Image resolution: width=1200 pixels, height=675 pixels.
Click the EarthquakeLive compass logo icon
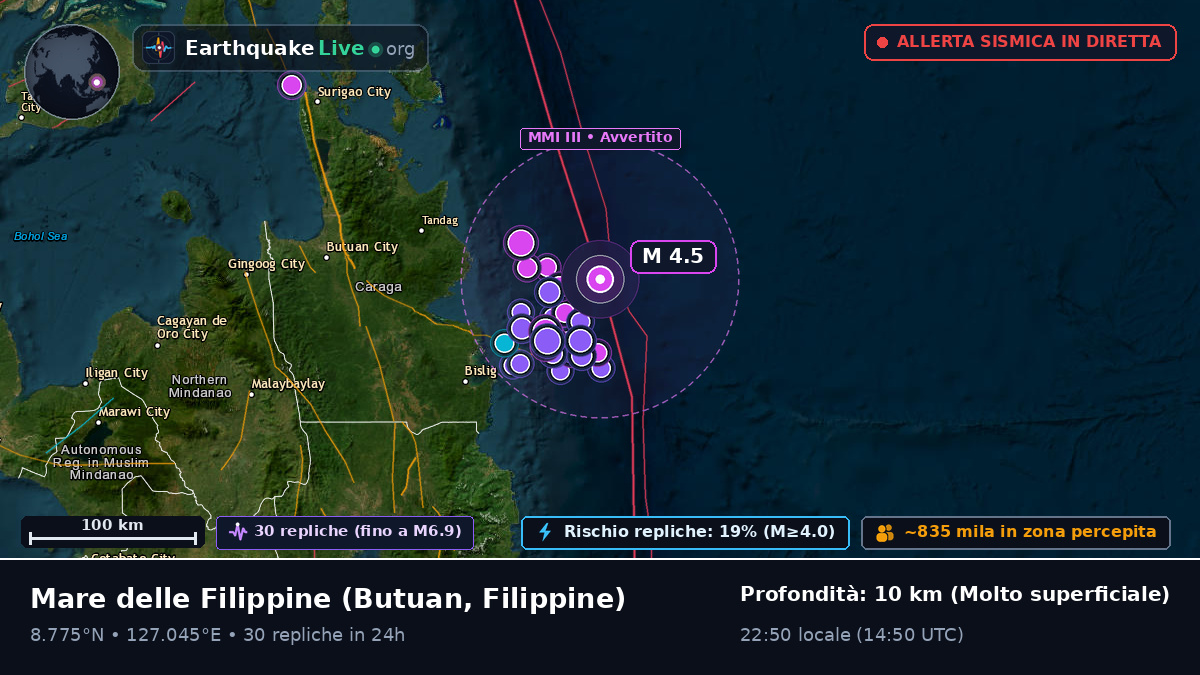point(159,48)
